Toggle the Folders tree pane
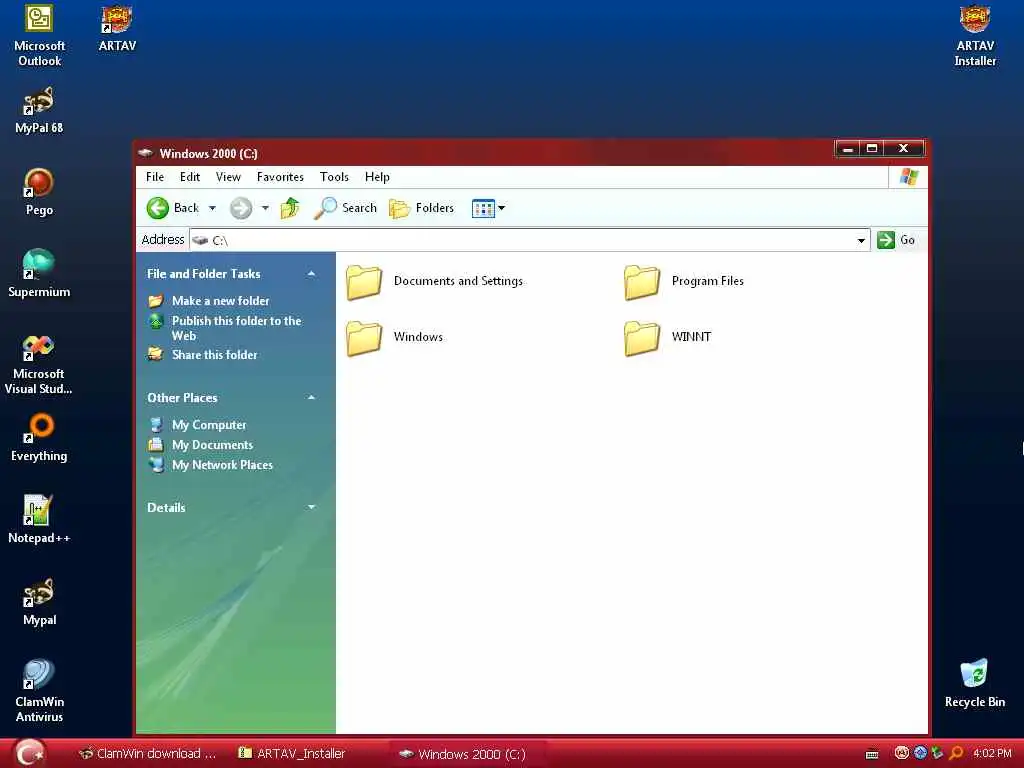The width and height of the screenshot is (1024, 768). pyautogui.click(x=421, y=208)
